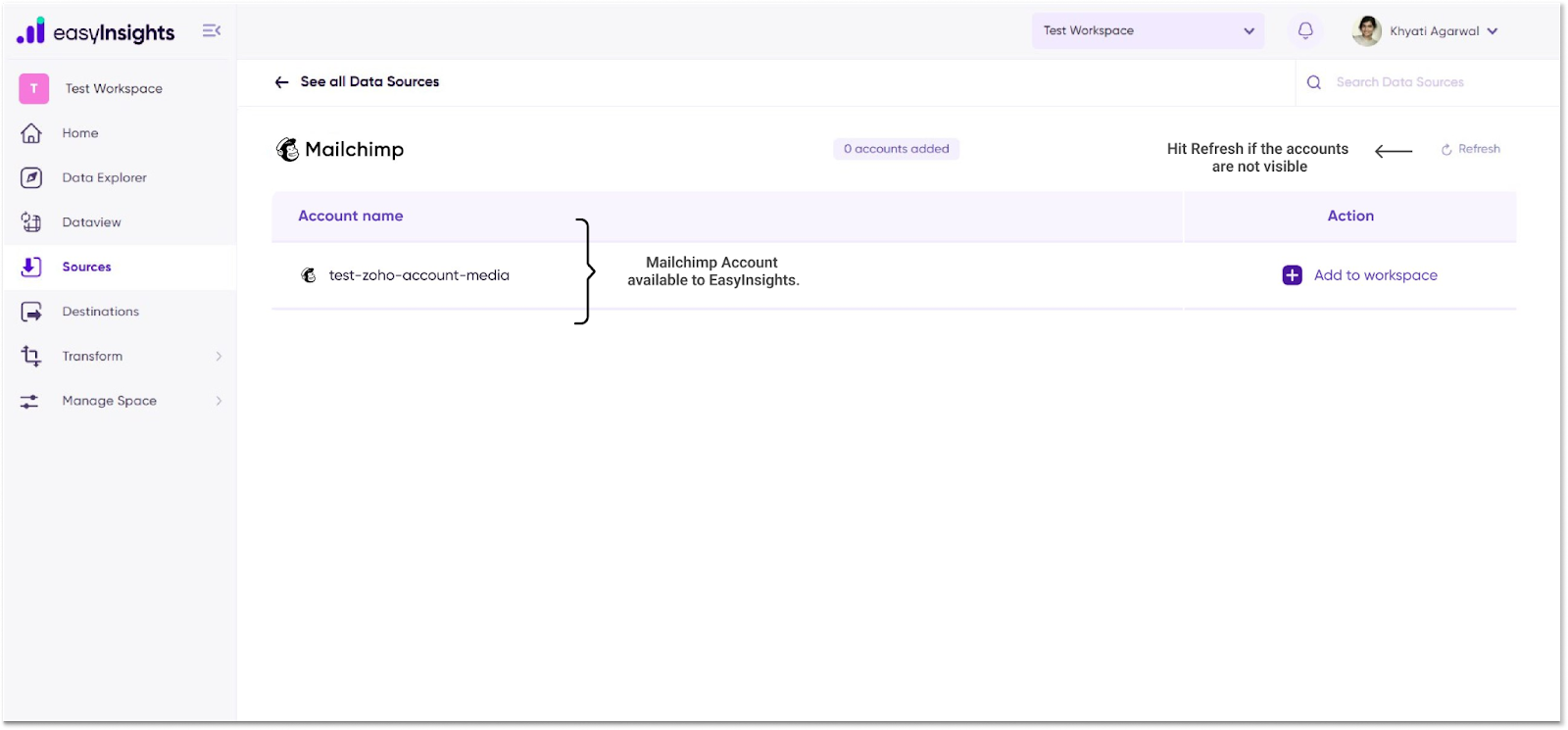This screenshot has height=730, width=1568.
Task: Click the Transform crop icon
Action: coord(31,356)
